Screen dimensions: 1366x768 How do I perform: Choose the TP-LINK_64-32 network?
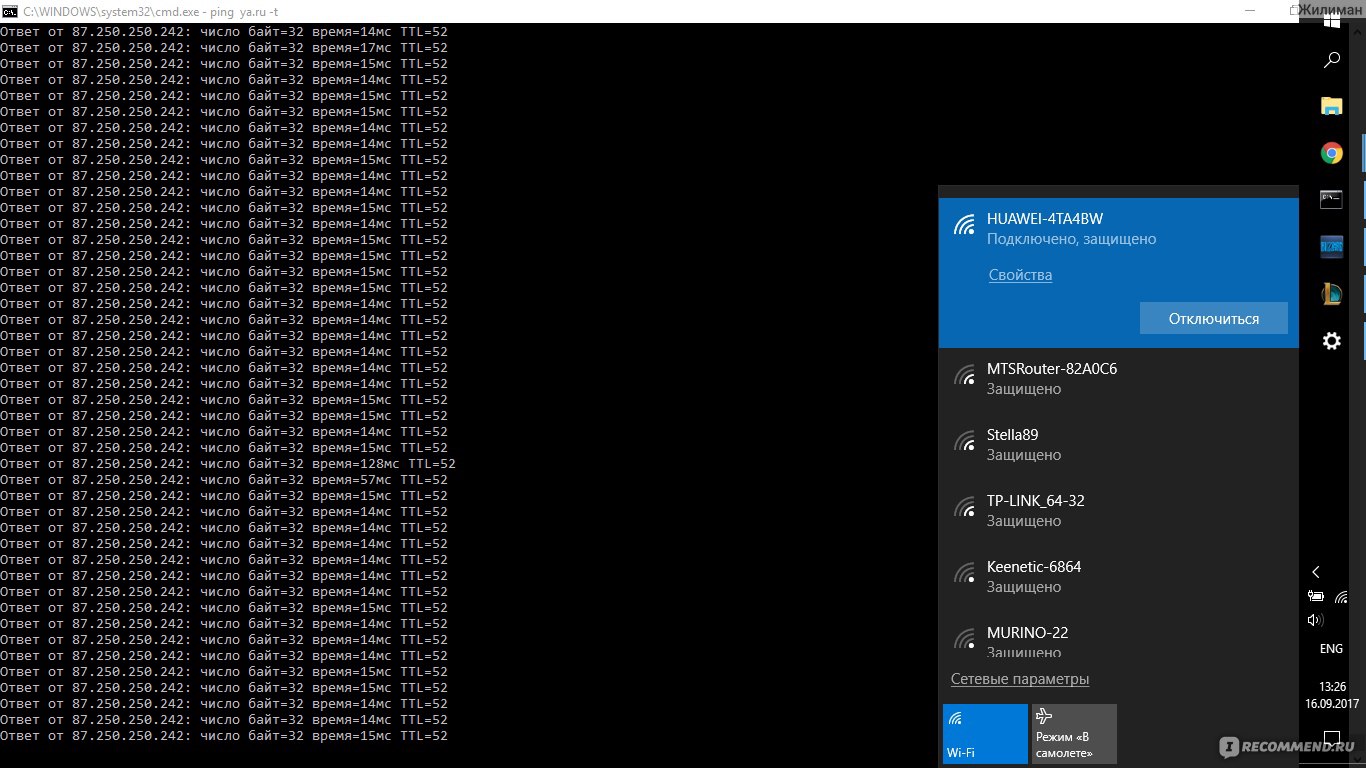tap(1119, 510)
